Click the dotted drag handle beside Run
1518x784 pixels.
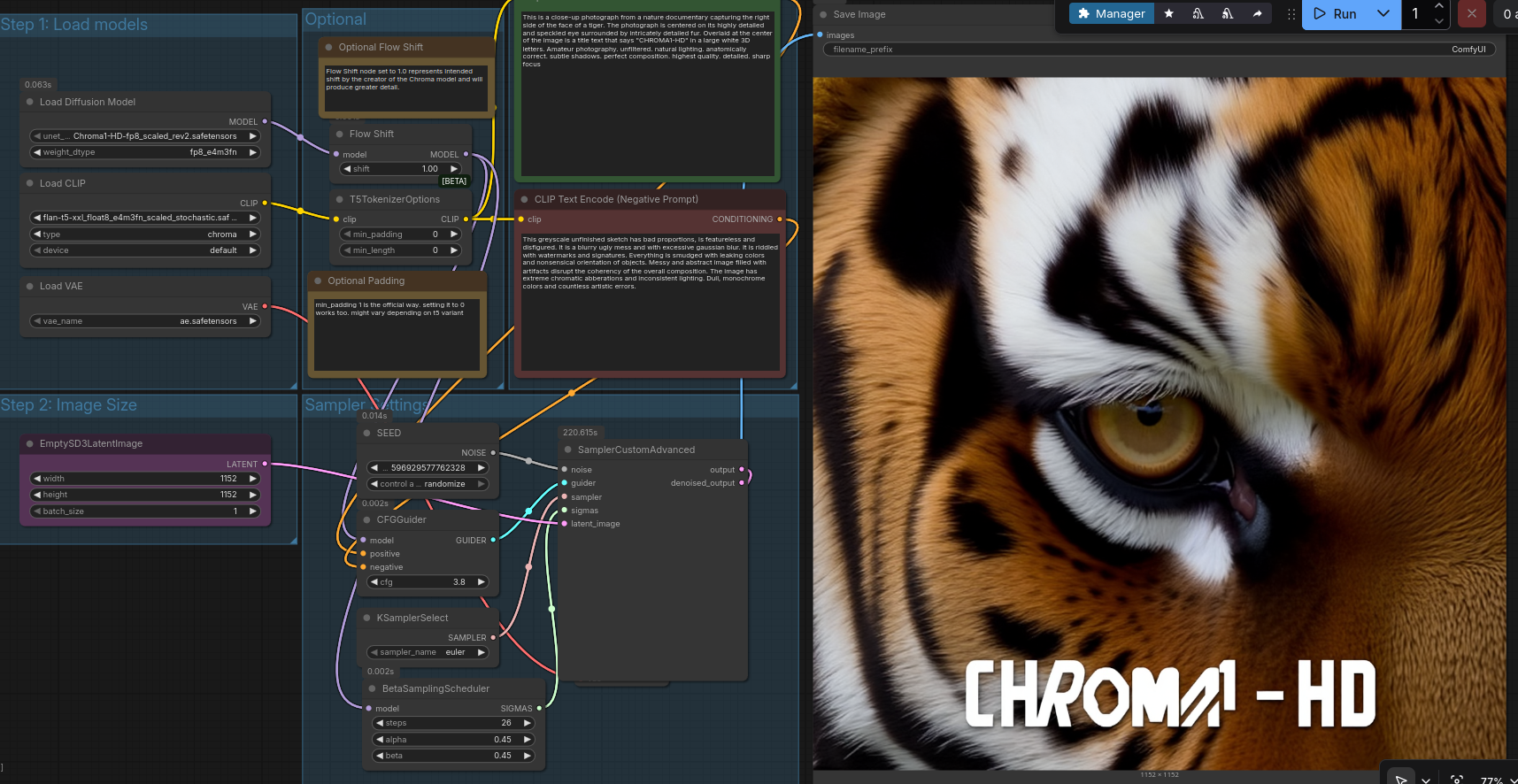point(1291,14)
